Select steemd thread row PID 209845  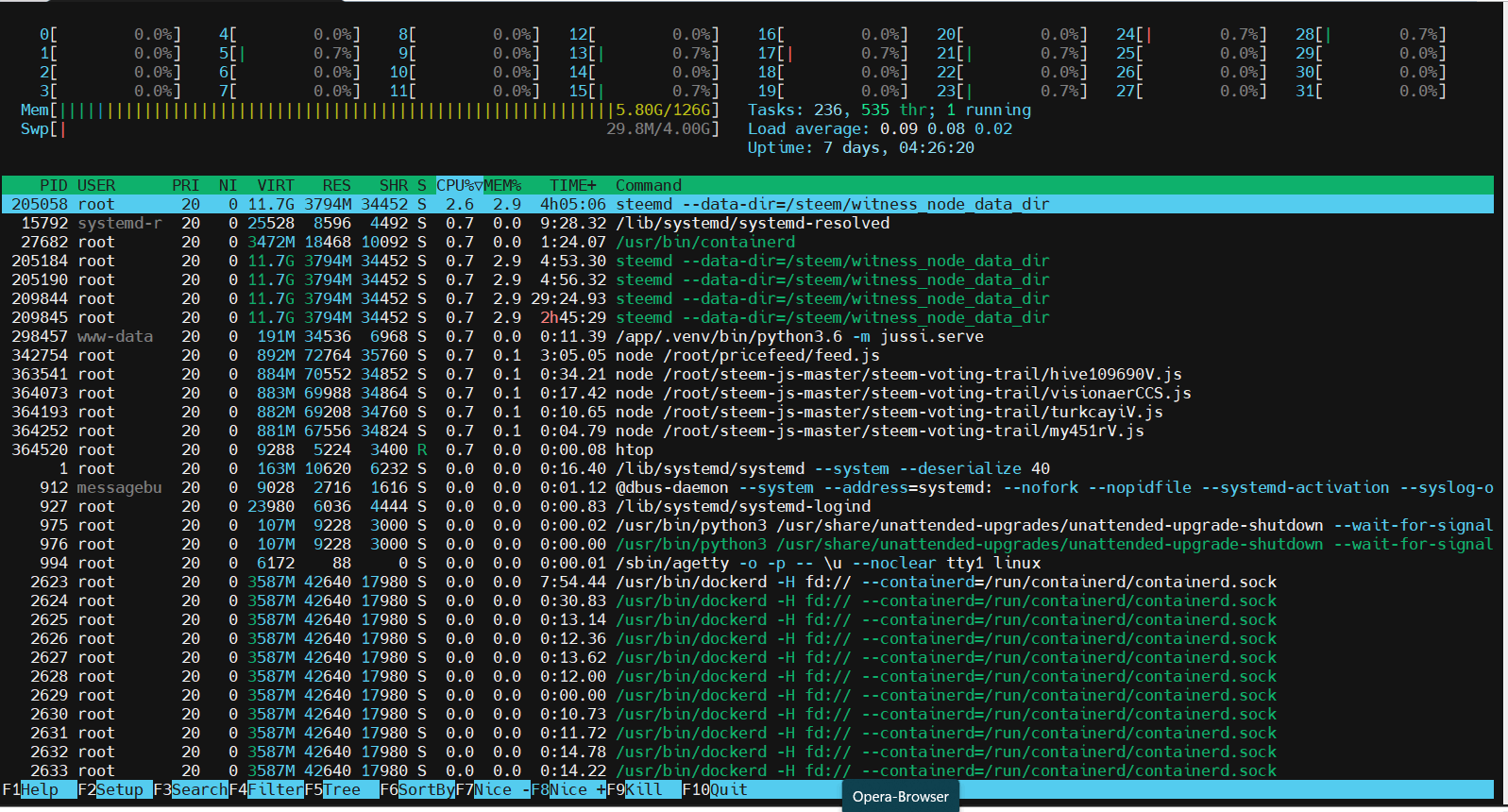pos(748,317)
